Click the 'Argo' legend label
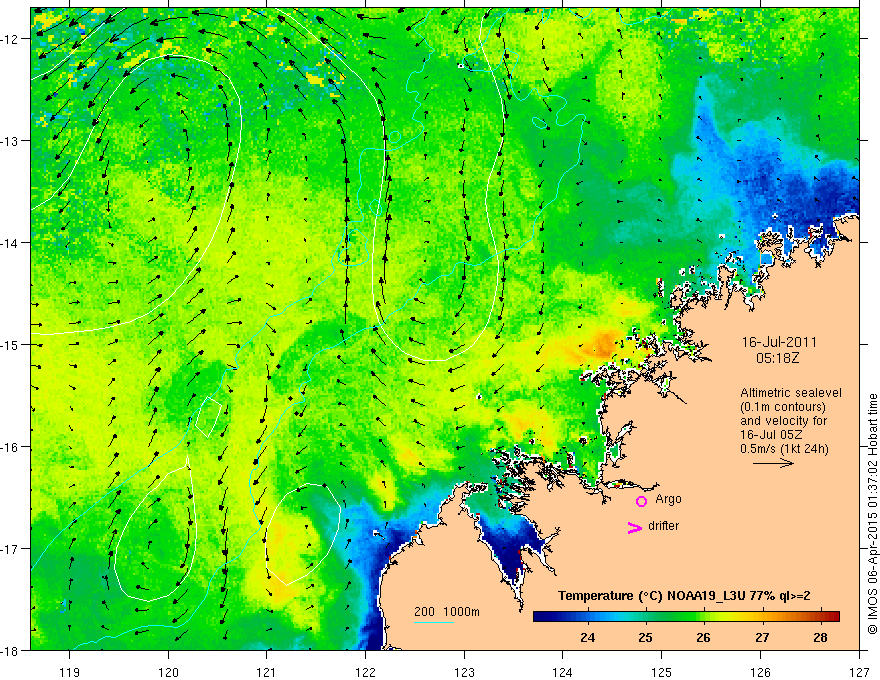This screenshot has height=680, width=880. coord(668,499)
